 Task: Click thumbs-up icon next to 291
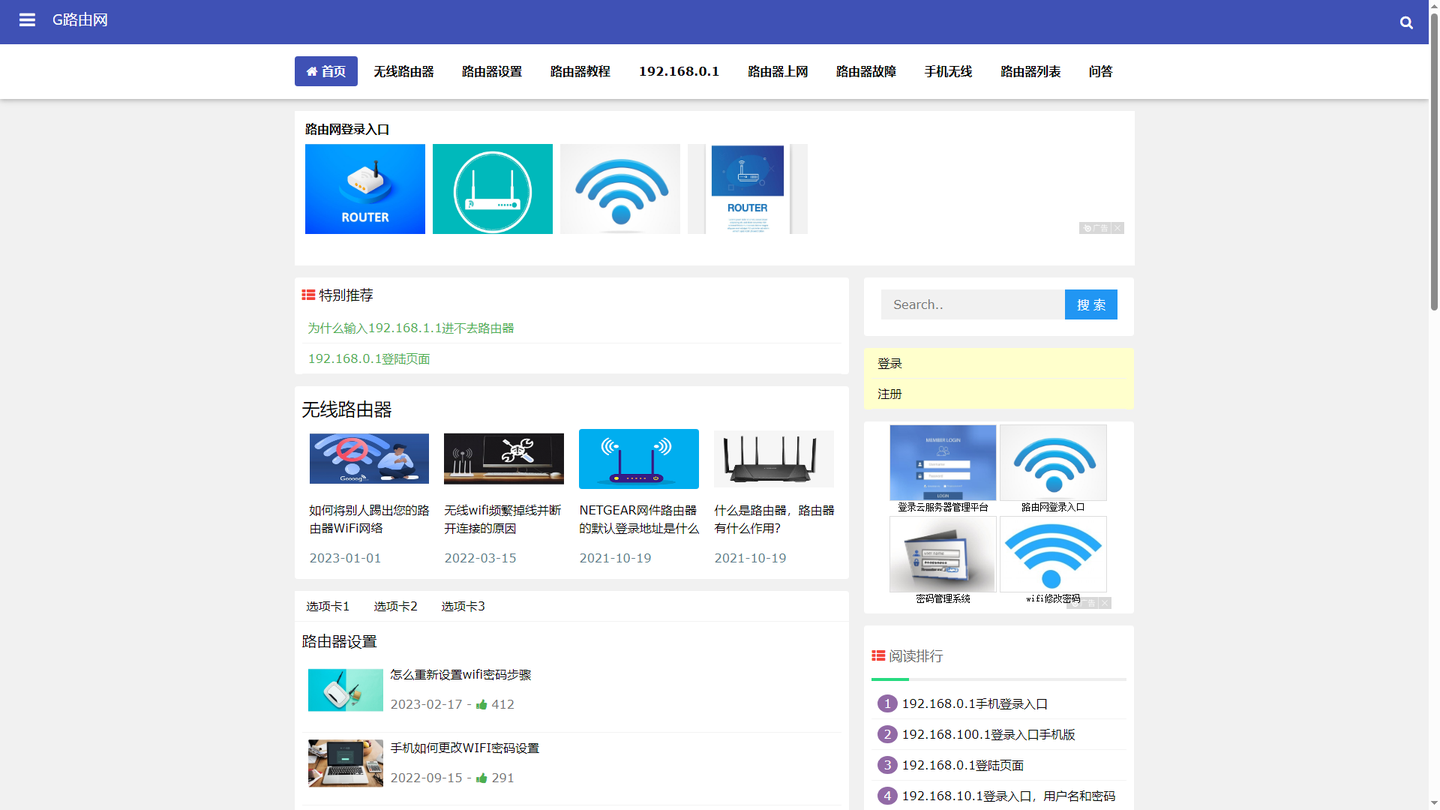481,778
